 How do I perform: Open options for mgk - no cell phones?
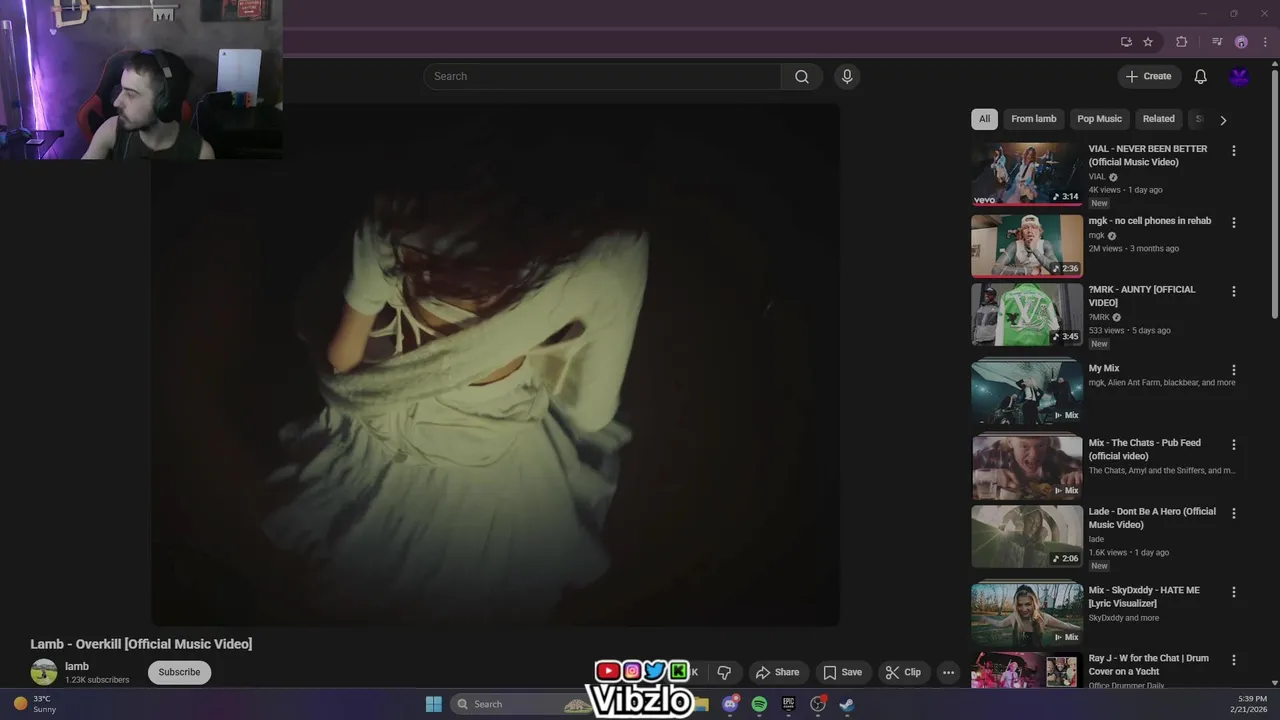(x=1233, y=223)
